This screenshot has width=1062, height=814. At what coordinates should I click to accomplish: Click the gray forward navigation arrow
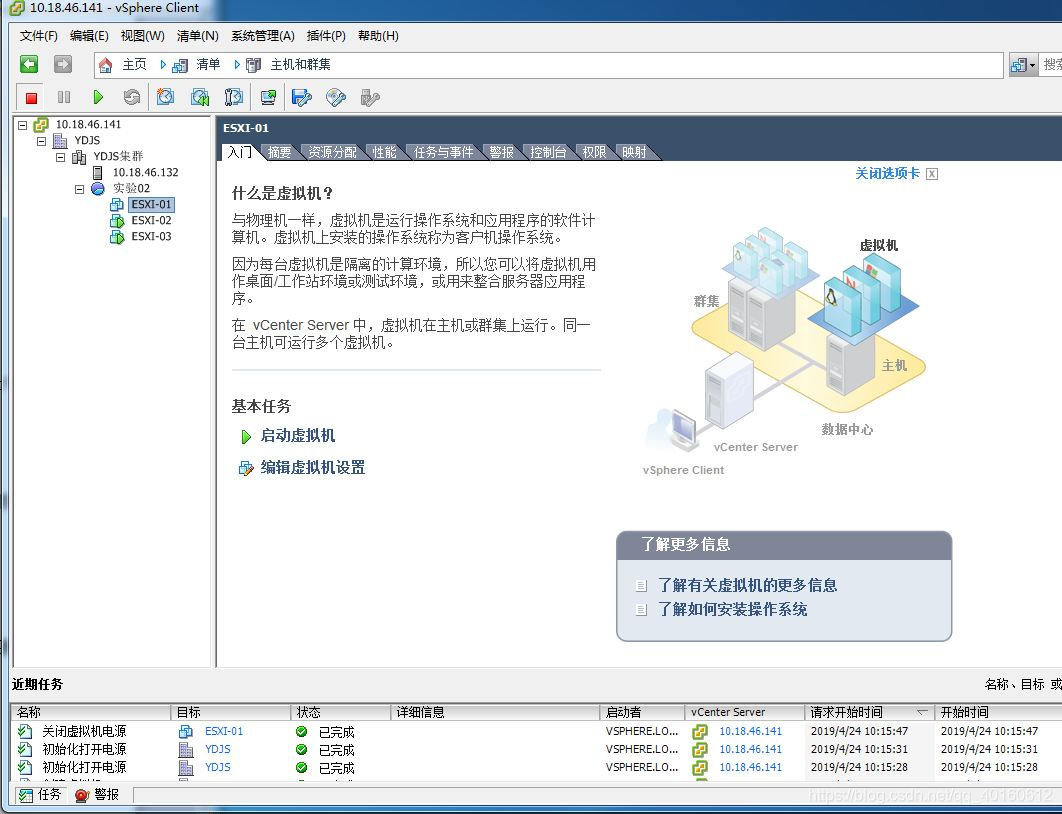[63, 64]
